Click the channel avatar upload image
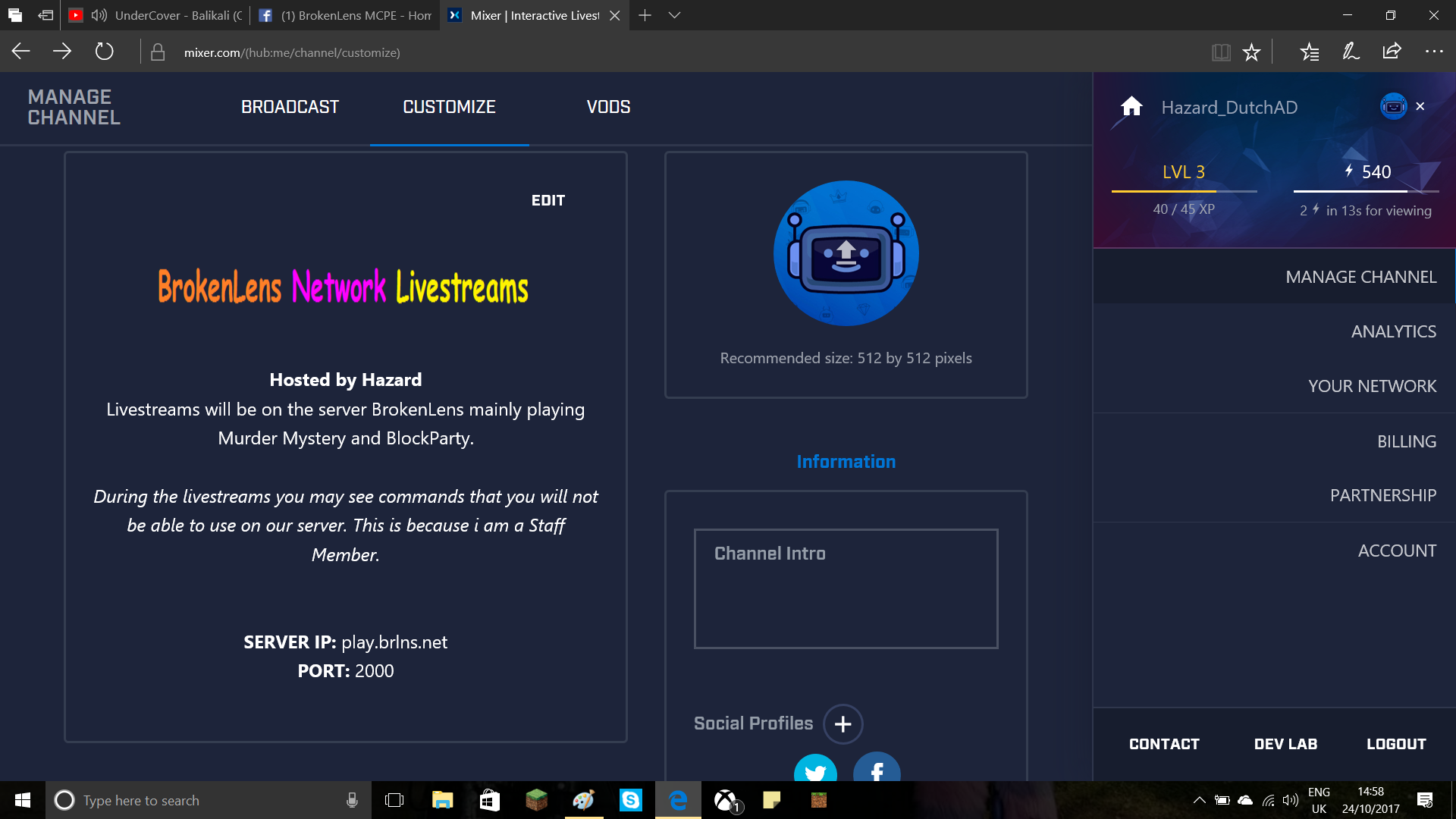This screenshot has height=819, width=1456. pos(846,253)
